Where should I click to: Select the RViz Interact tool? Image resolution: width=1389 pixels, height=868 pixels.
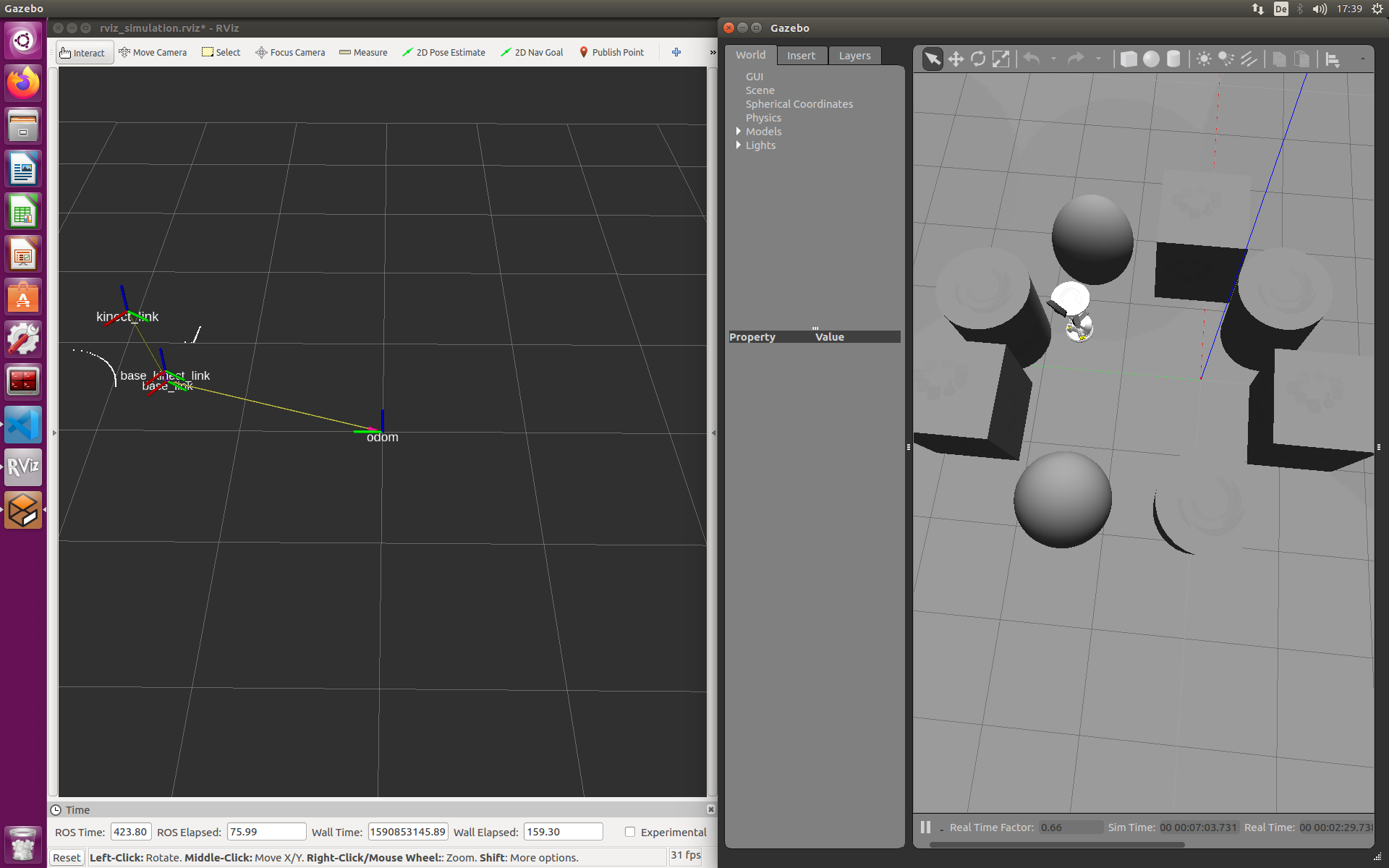pyautogui.click(x=83, y=53)
